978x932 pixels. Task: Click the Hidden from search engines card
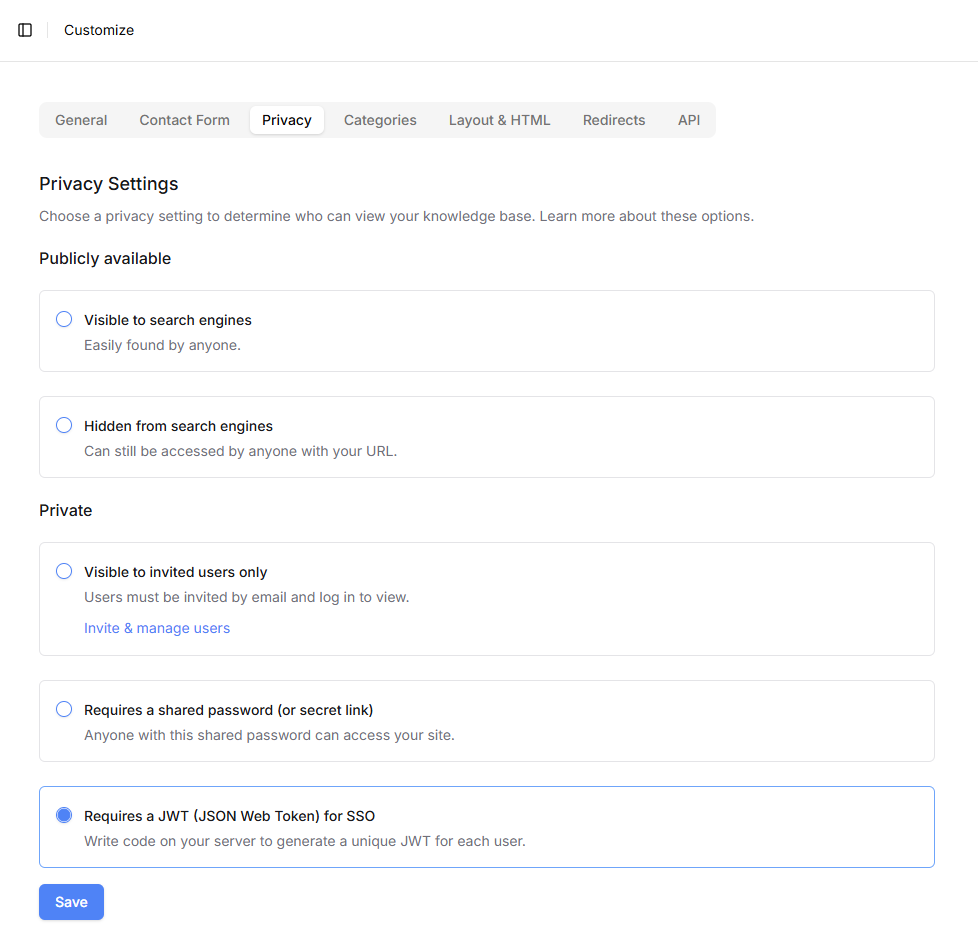click(x=487, y=437)
